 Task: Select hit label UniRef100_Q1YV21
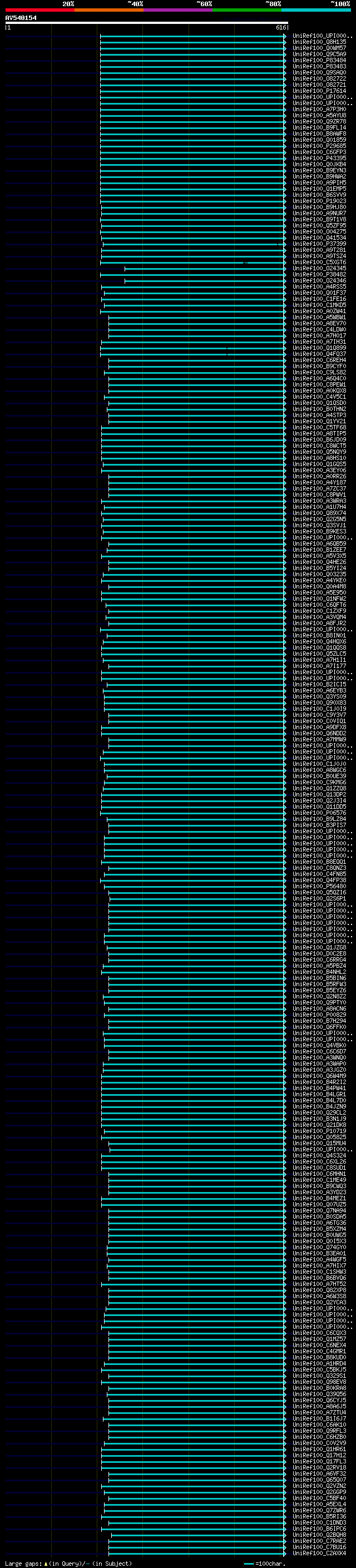(319, 421)
